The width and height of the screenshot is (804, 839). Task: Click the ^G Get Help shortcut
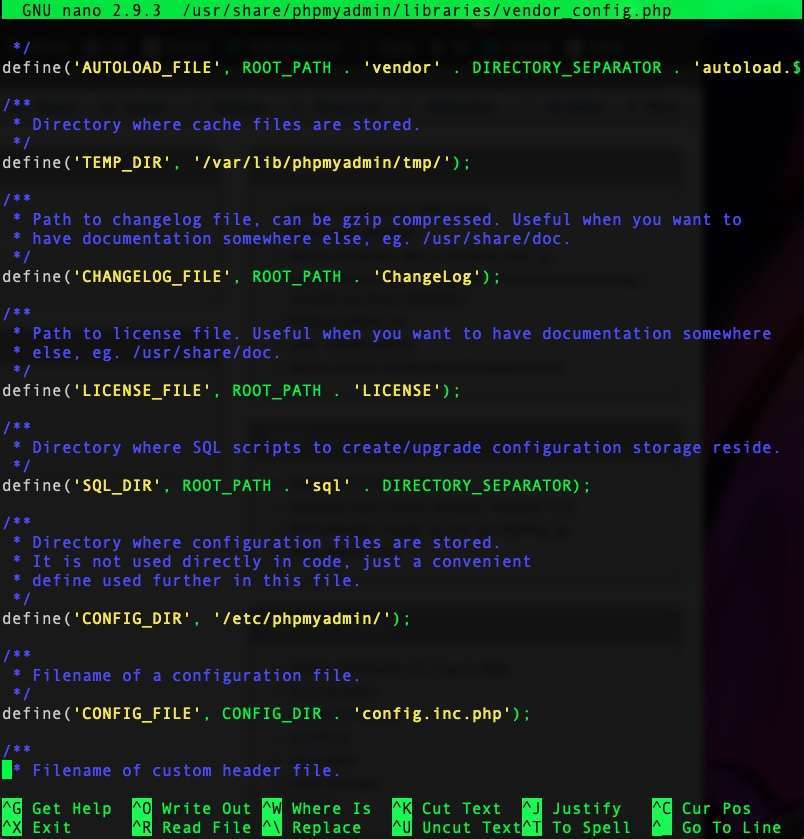coord(57,808)
